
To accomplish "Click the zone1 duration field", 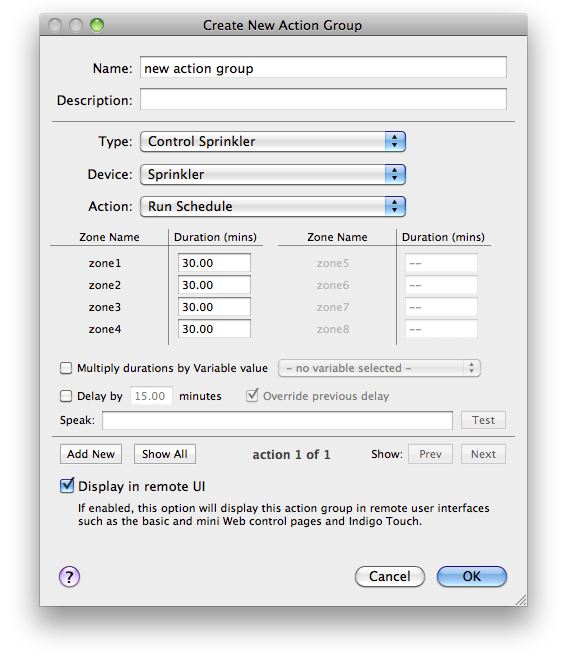I will pyautogui.click(x=214, y=263).
